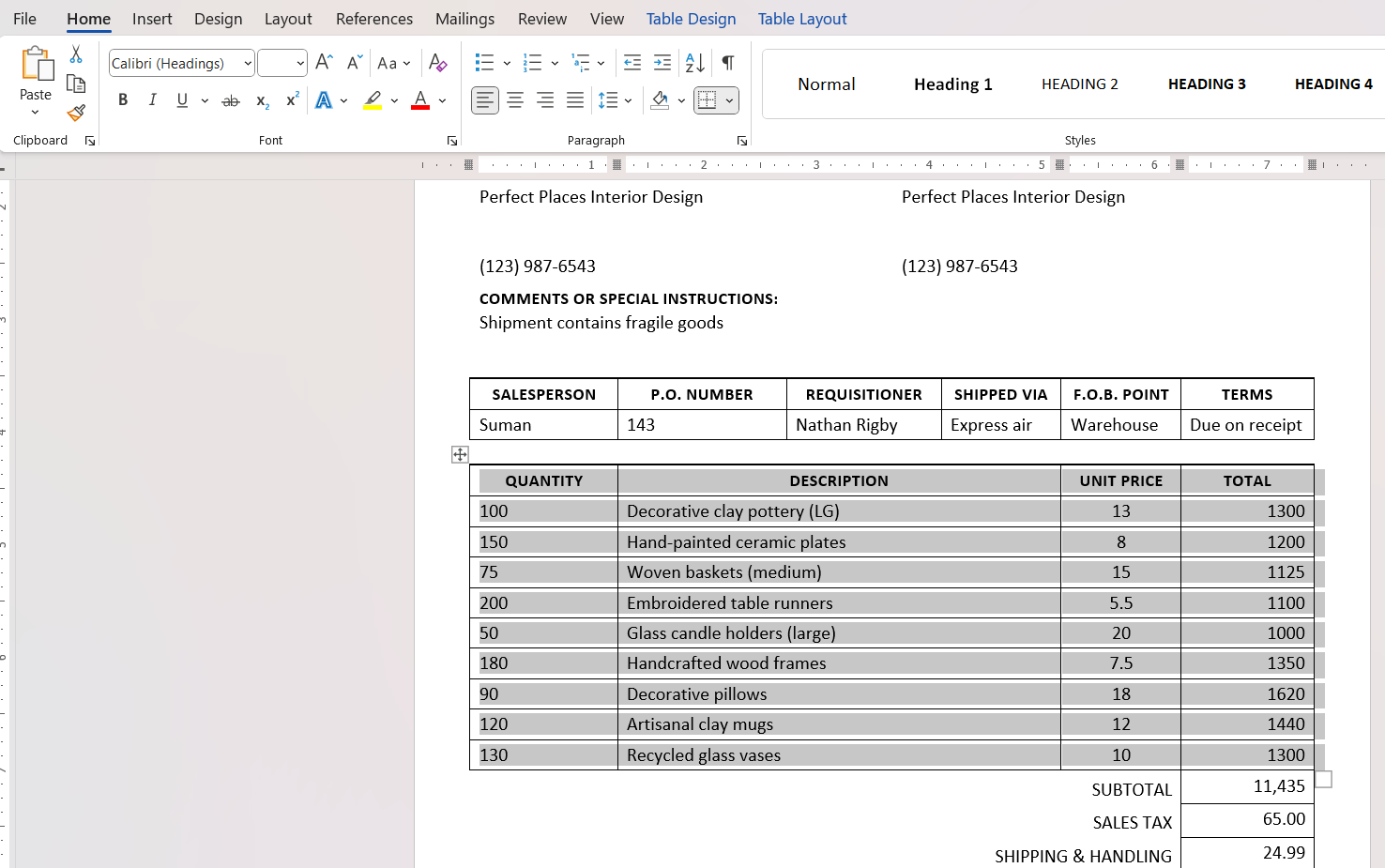Open the font size dropdown
Image resolution: width=1385 pixels, height=868 pixels.
point(300,64)
